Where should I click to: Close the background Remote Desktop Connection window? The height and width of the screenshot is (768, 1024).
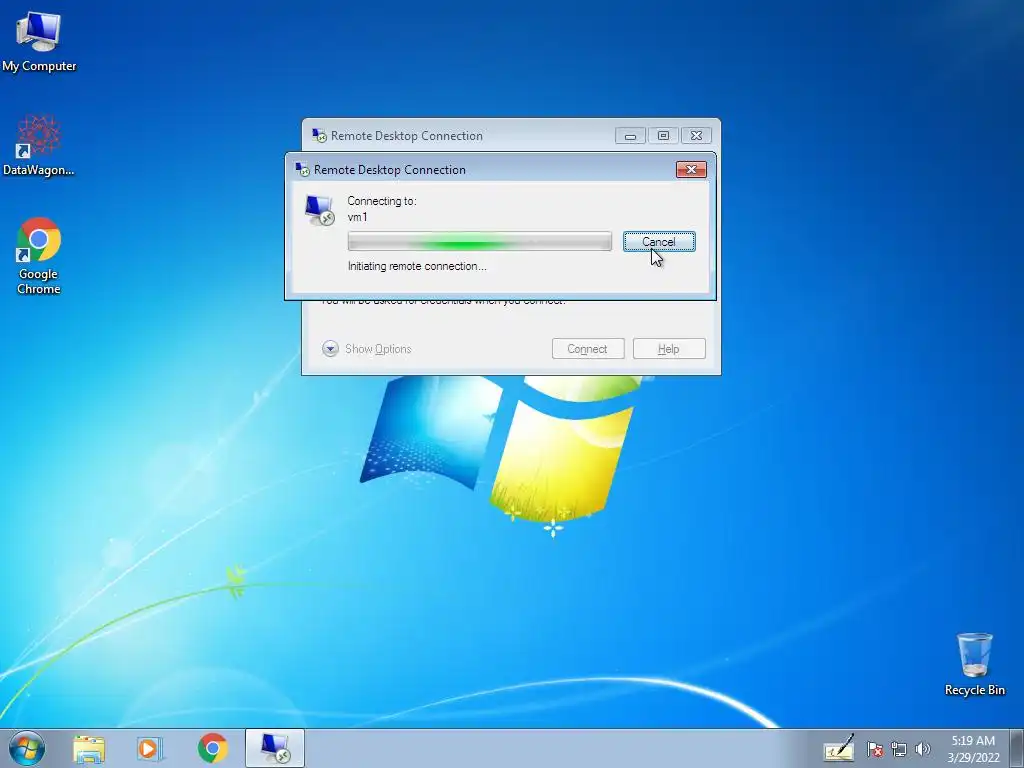click(x=696, y=136)
